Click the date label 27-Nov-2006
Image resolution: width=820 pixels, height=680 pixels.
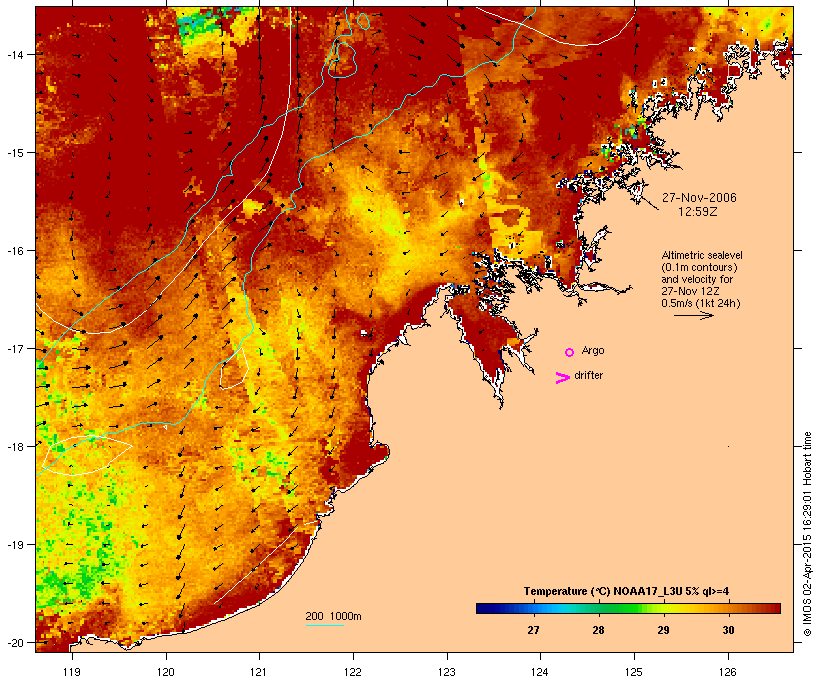(x=699, y=198)
